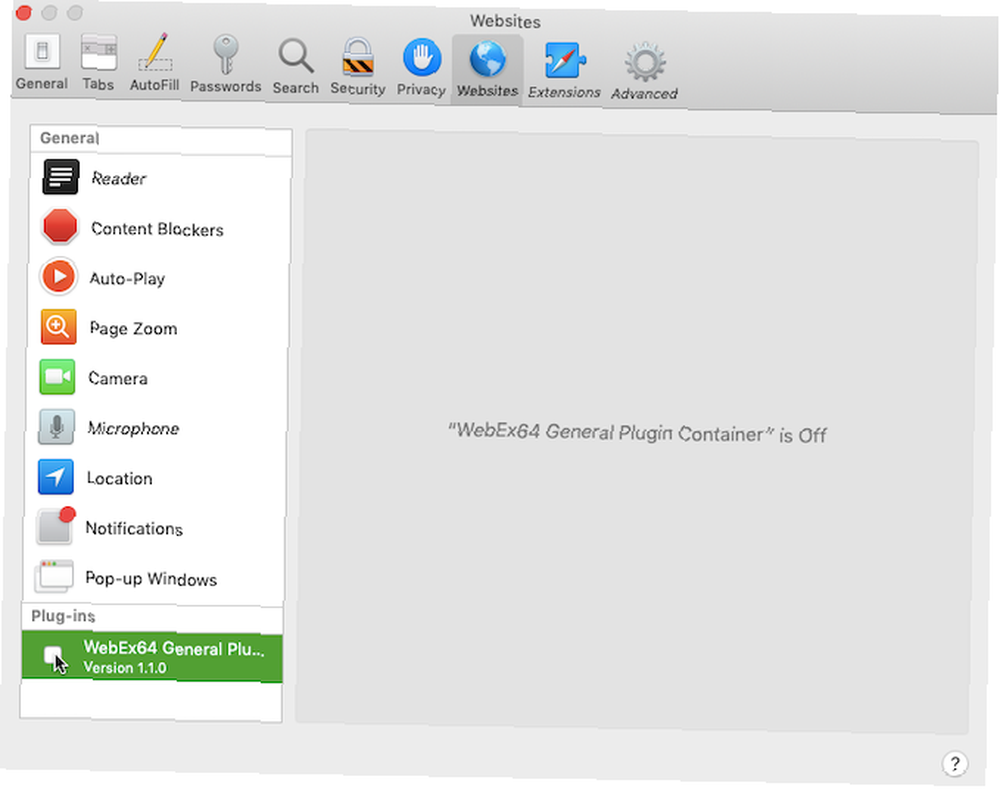Screen dimensions: 1000x789
Task: Open the Tabs preferences pane
Action: [98, 64]
